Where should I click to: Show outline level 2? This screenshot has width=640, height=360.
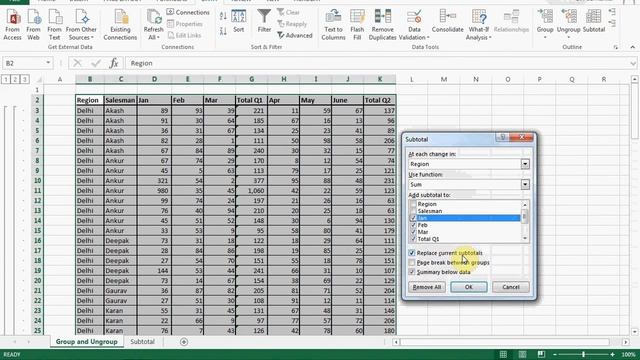click(15, 79)
